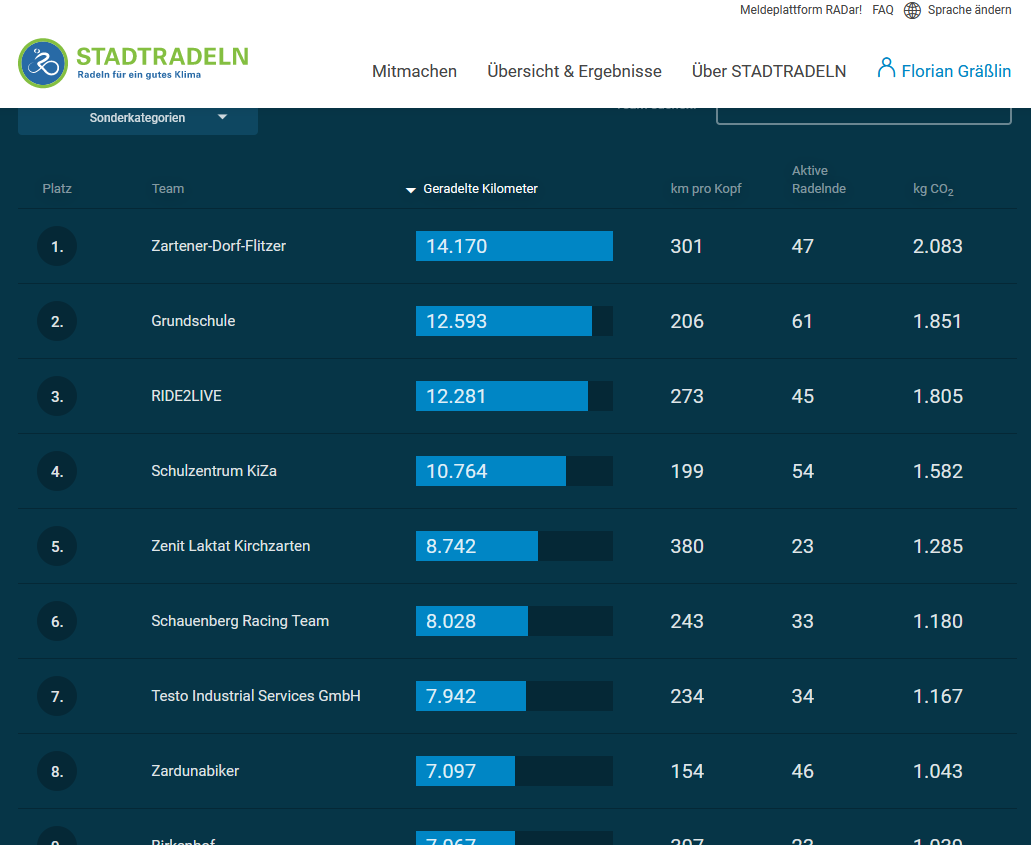Click the rank 2. badge
The width and height of the screenshot is (1031, 845).
pos(57,322)
